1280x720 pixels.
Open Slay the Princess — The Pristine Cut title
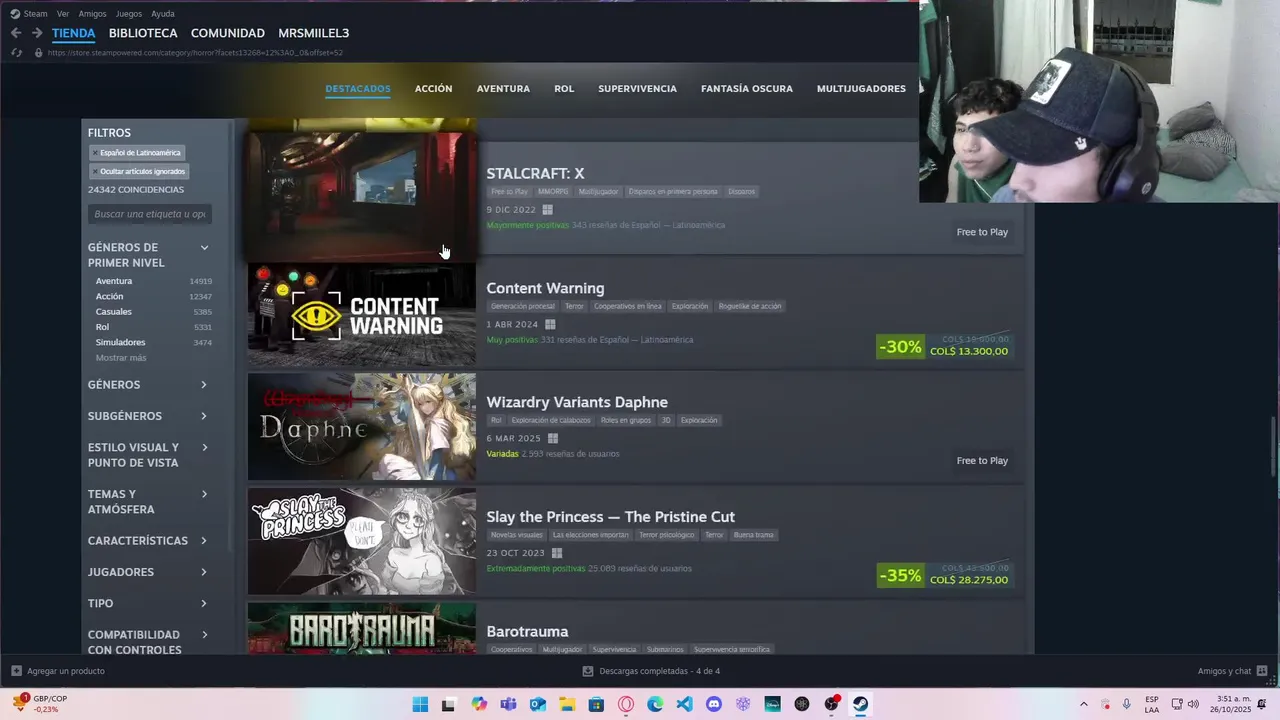610,517
